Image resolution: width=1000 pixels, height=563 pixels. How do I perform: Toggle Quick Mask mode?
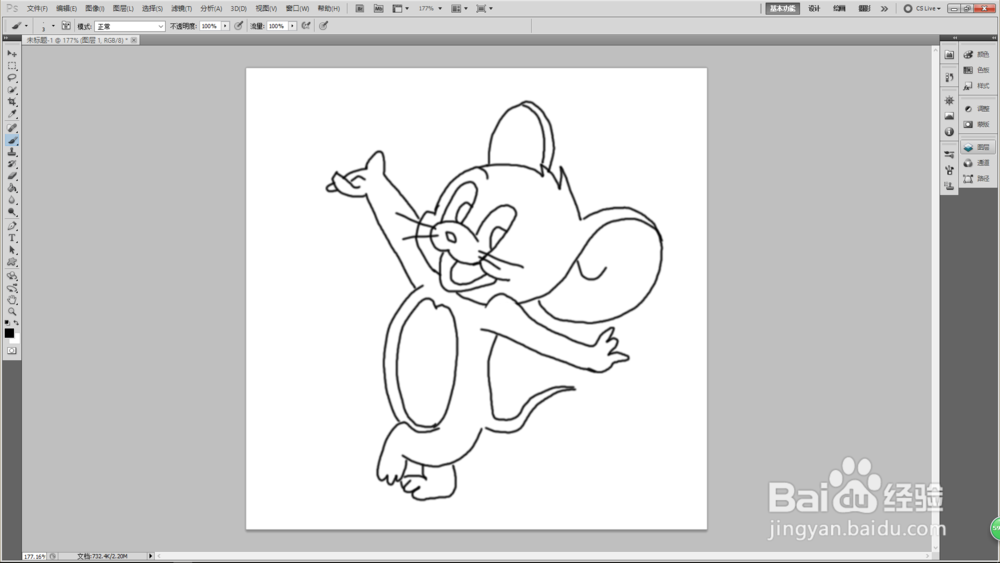11,351
